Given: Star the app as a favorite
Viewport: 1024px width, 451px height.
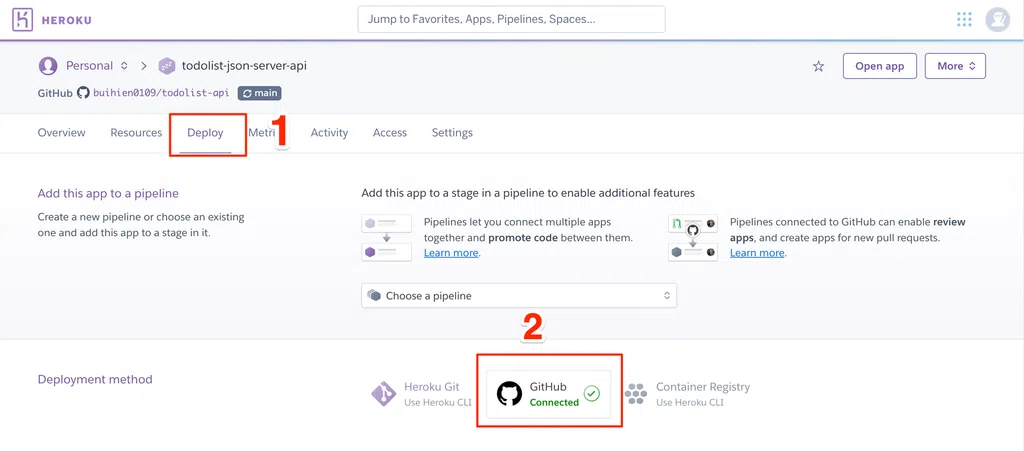Looking at the screenshot, I should [x=818, y=66].
